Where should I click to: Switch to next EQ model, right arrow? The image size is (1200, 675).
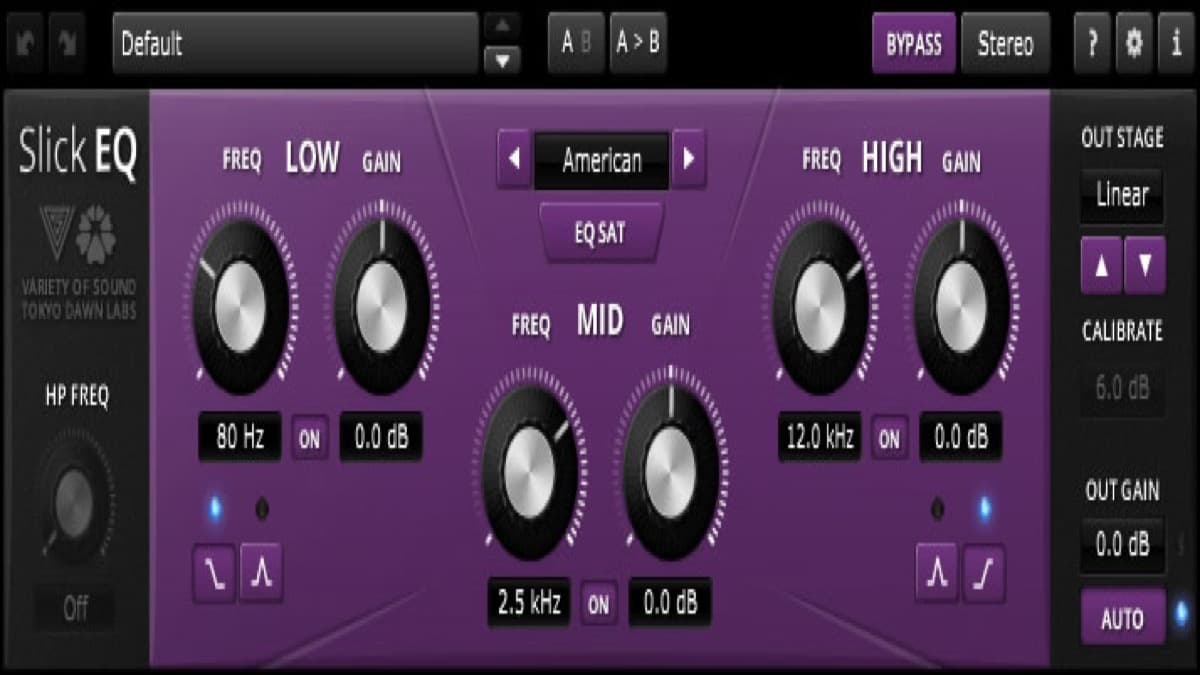click(x=689, y=160)
